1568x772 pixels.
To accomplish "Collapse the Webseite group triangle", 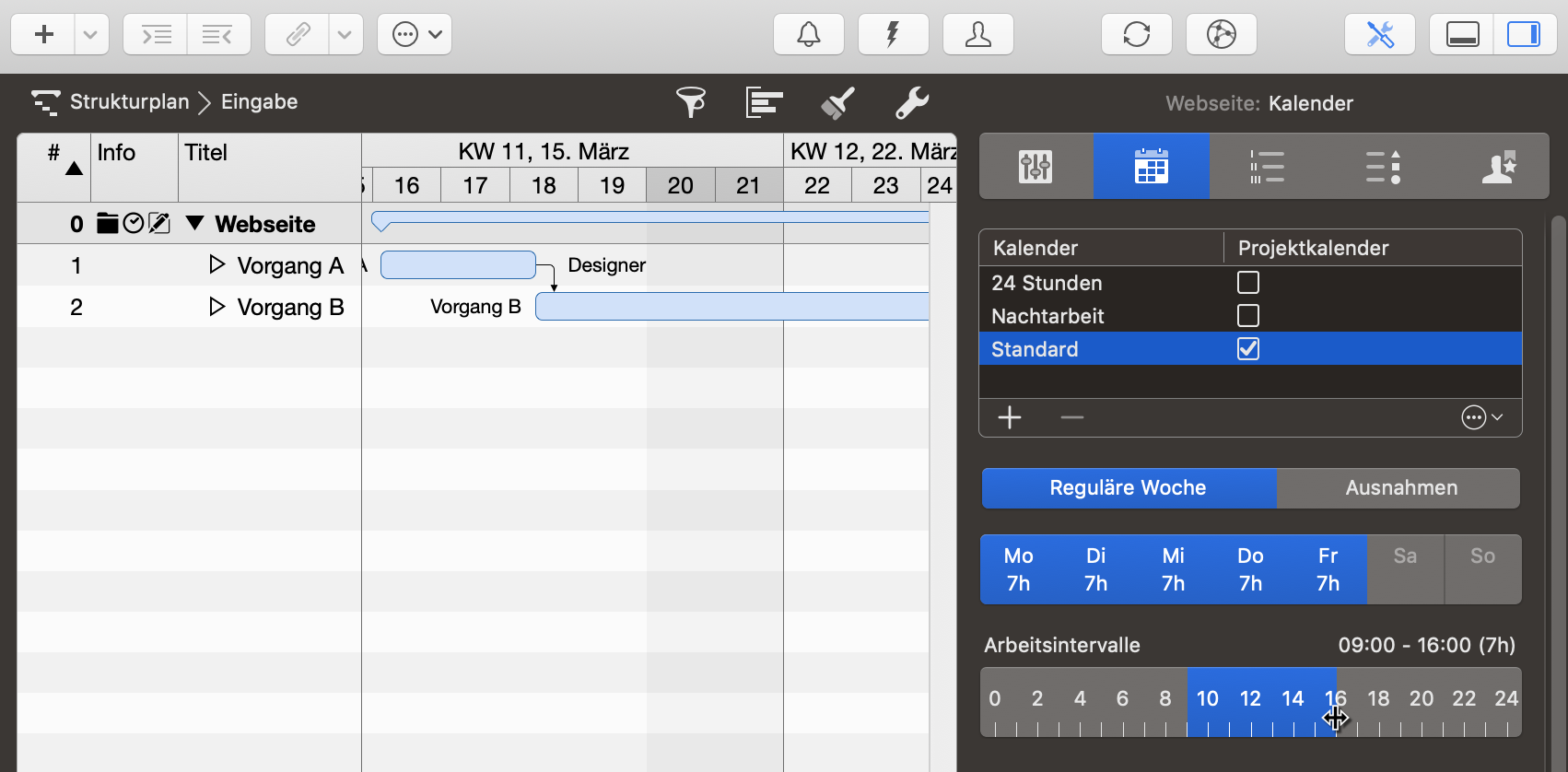I will (x=194, y=223).
